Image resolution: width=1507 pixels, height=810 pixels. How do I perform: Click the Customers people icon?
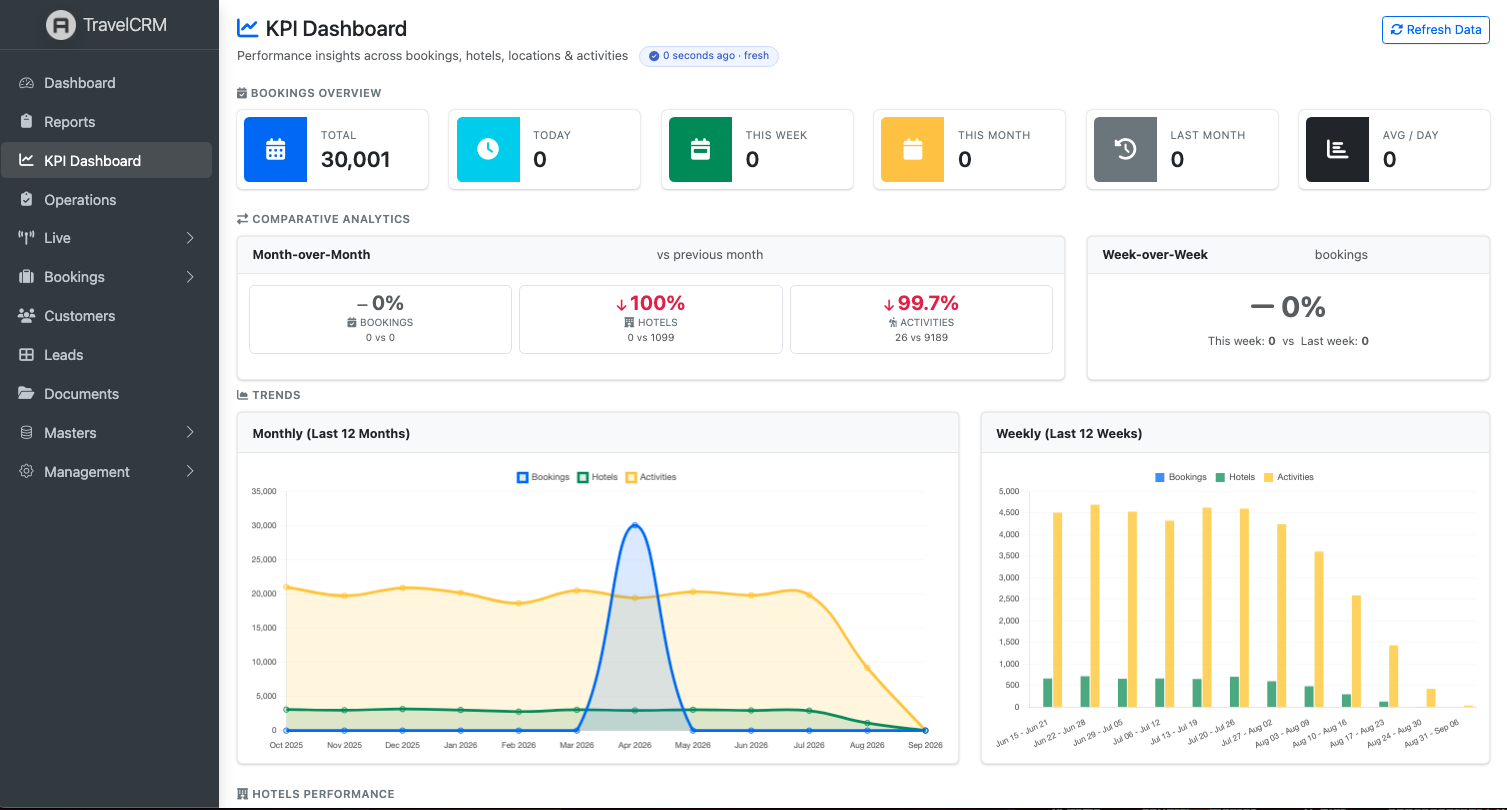click(26, 316)
